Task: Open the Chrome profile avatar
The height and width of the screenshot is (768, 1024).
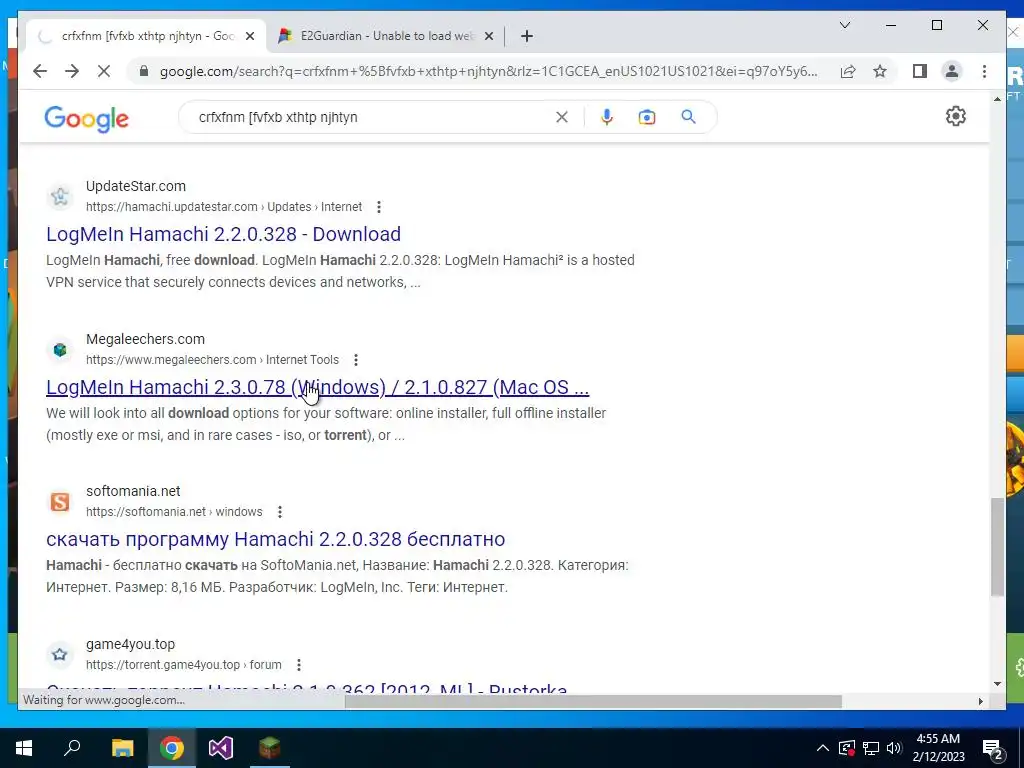Action: click(952, 71)
